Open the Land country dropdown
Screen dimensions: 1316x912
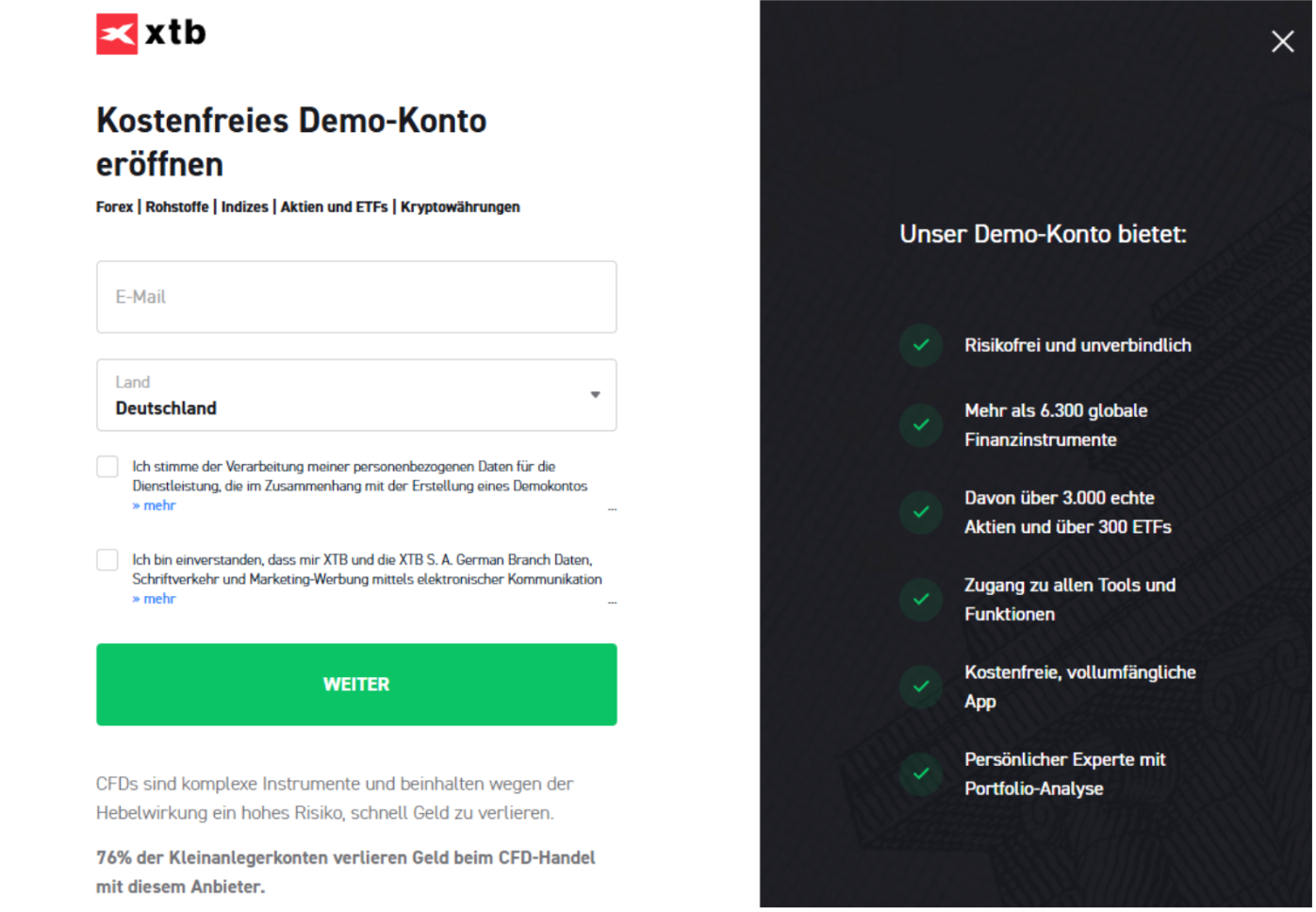pyautogui.click(x=355, y=395)
